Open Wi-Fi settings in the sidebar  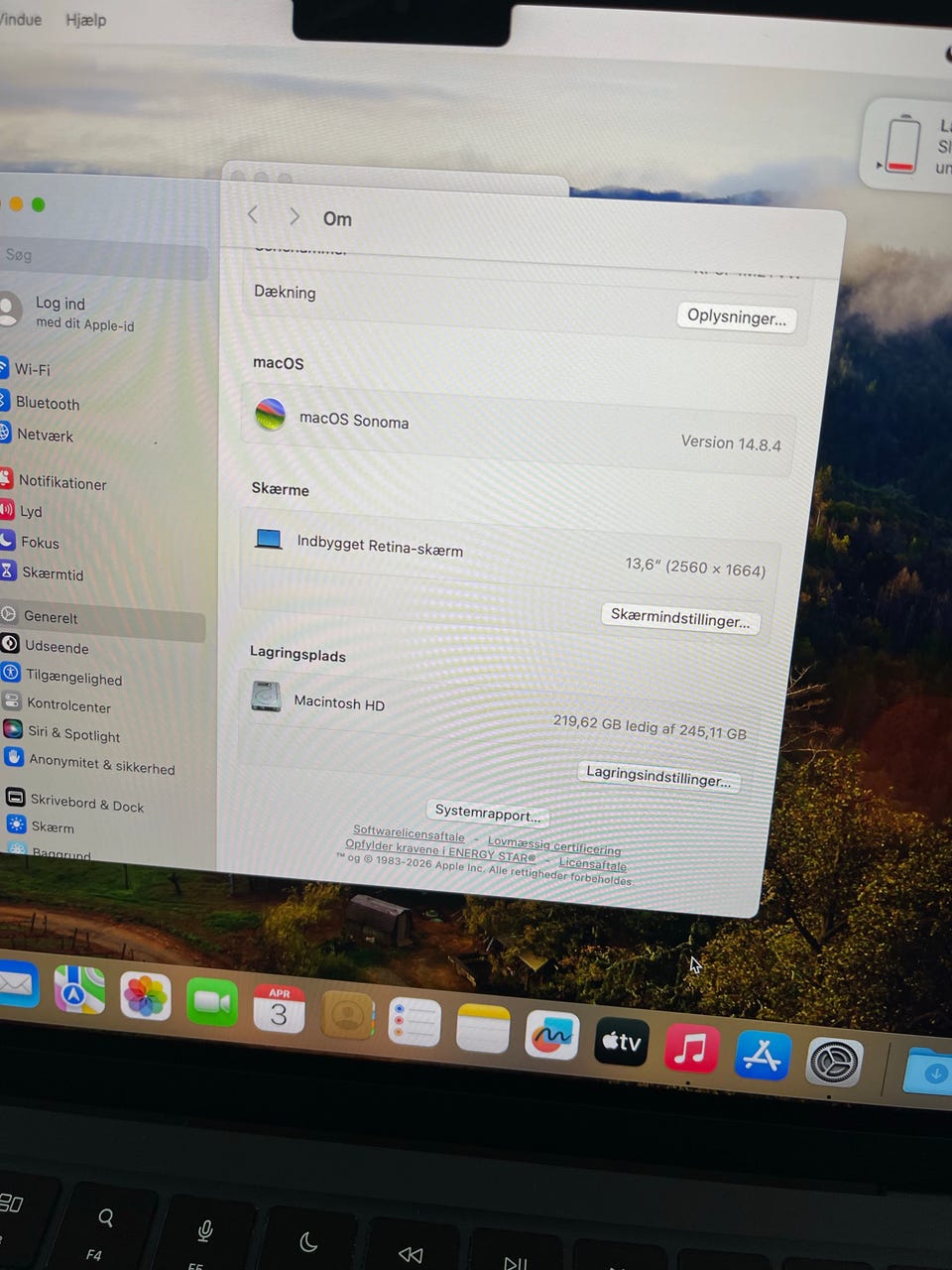[25, 369]
